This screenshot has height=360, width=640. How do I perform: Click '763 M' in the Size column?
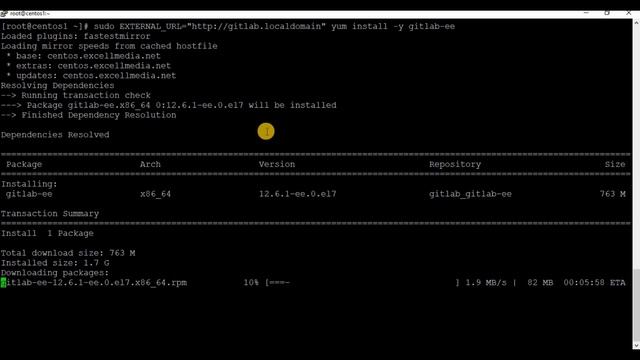tap(612, 194)
